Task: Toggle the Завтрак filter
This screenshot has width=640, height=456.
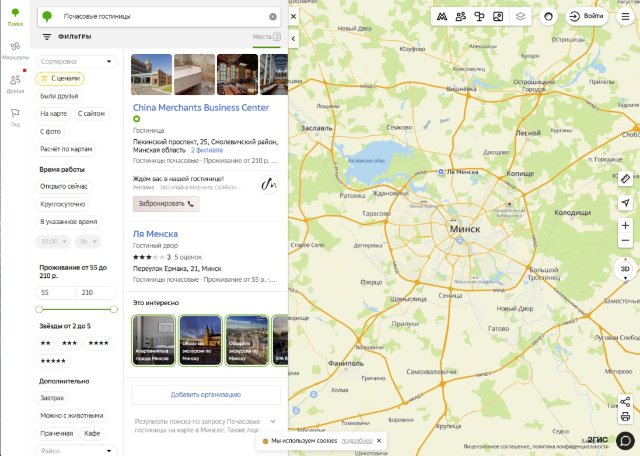Action: (x=52, y=398)
